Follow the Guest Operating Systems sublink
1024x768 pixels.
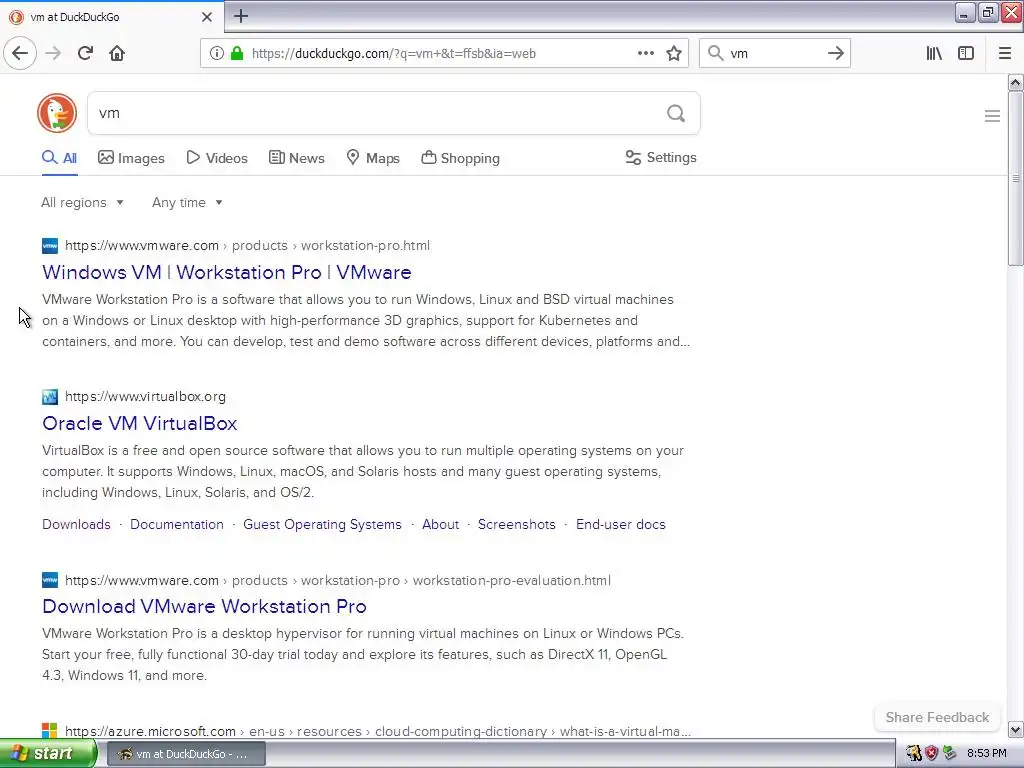pos(322,524)
